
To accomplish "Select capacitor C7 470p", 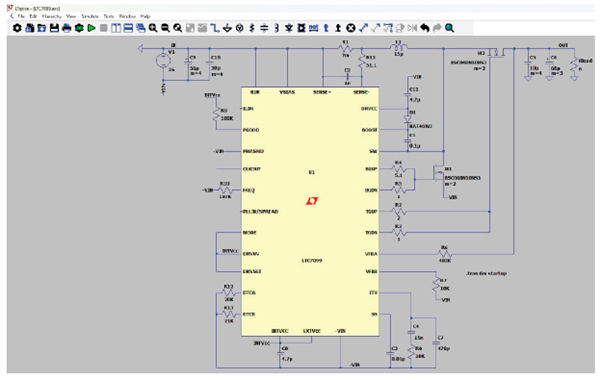I will [x=436, y=343].
